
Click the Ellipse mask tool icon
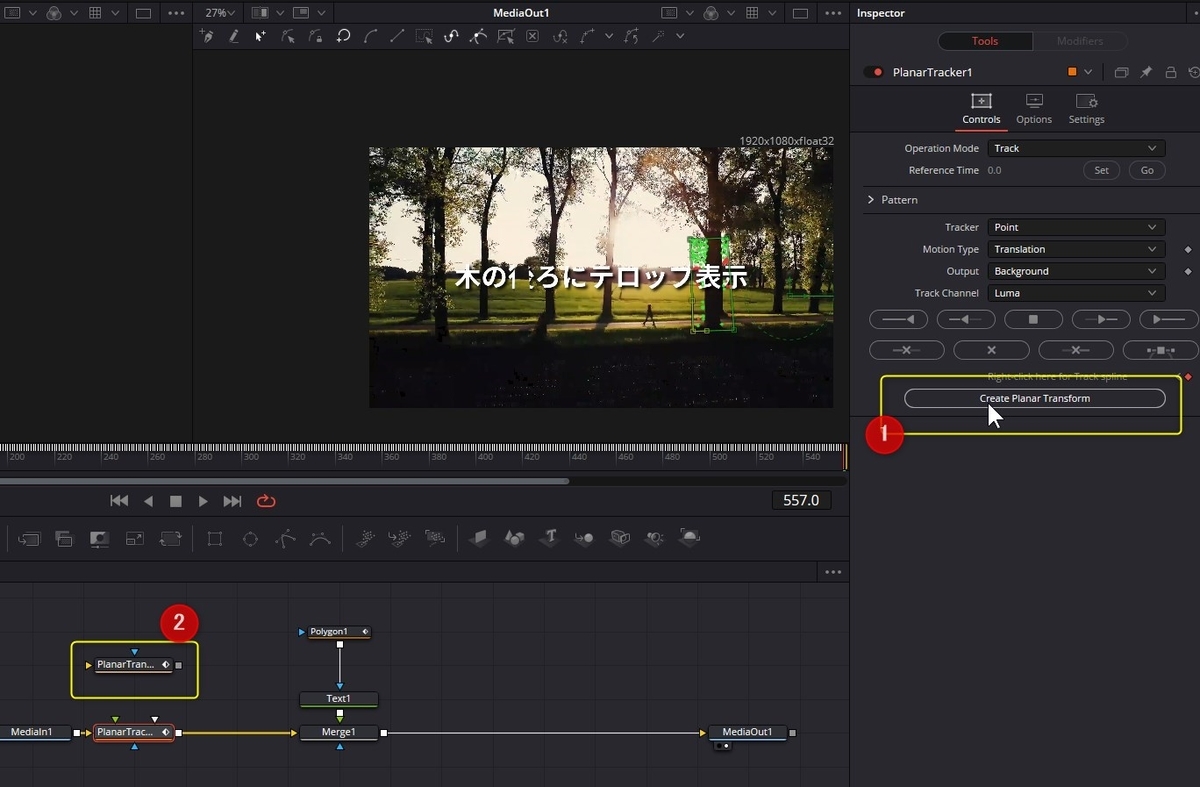click(250, 539)
